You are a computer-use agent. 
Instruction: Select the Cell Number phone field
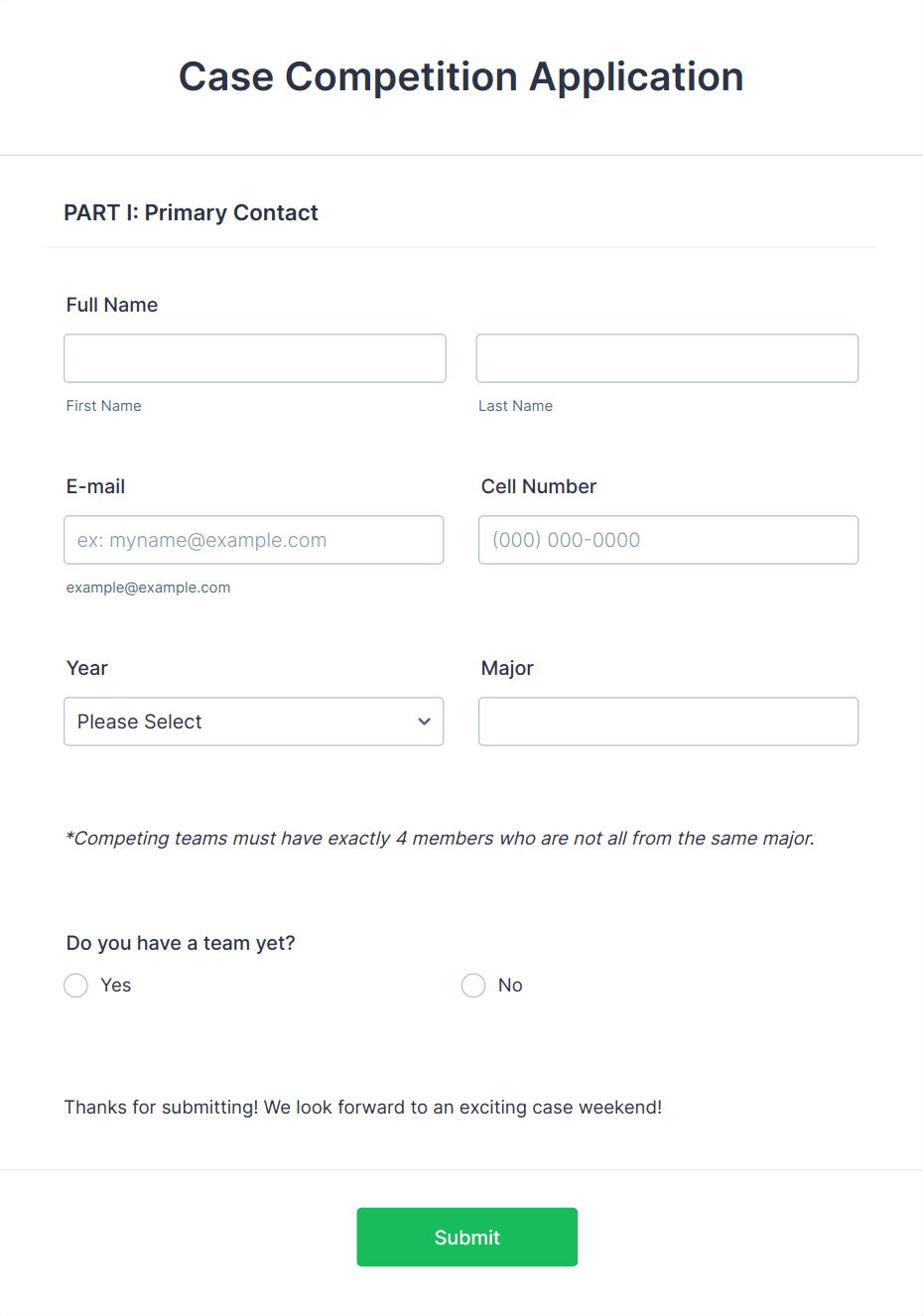point(668,540)
